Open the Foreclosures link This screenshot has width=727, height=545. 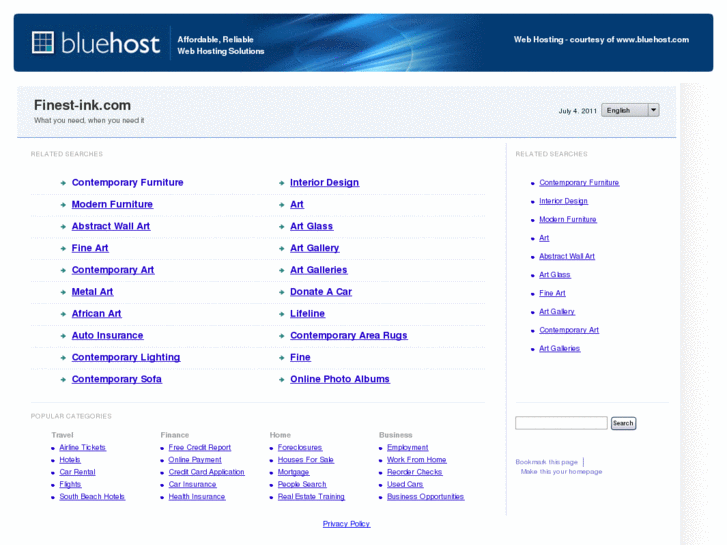(300, 447)
